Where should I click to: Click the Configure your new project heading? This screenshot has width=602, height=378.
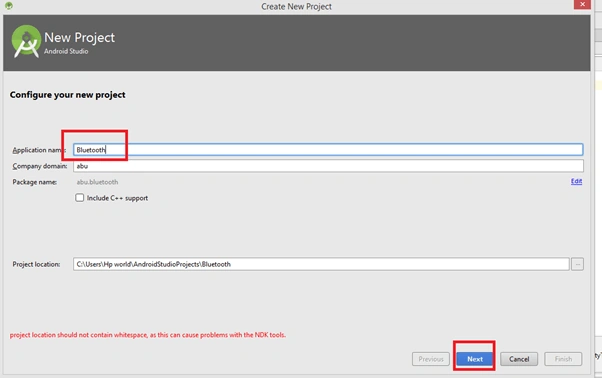tap(68, 95)
